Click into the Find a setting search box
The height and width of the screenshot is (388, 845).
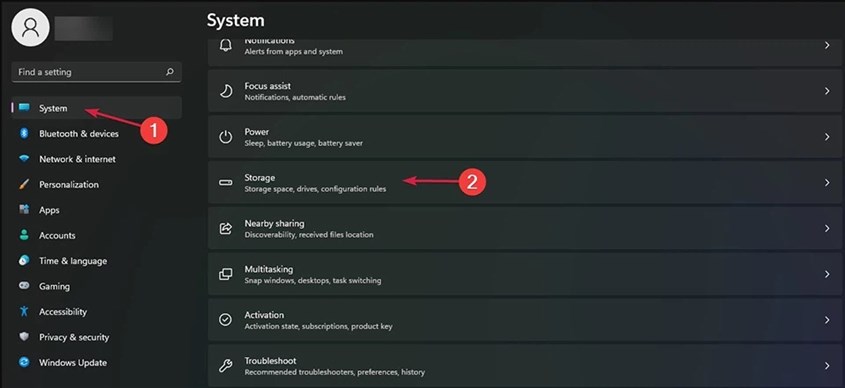click(x=96, y=72)
